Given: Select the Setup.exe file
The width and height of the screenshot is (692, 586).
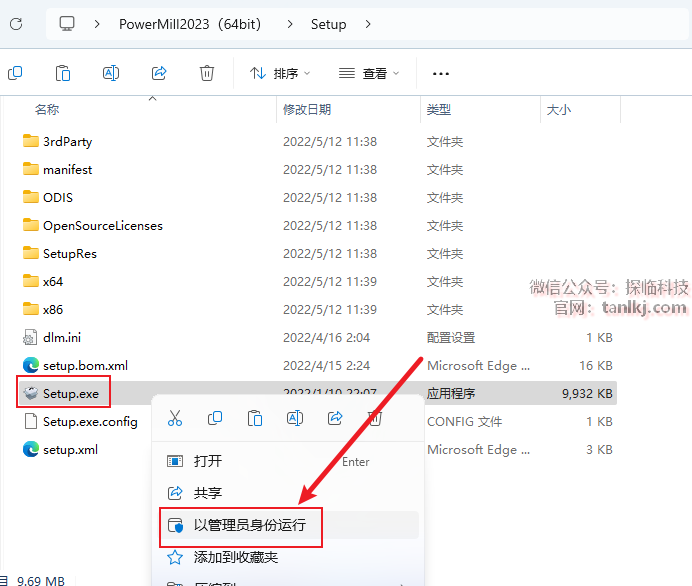Looking at the screenshot, I should pyautogui.click(x=71, y=394).
